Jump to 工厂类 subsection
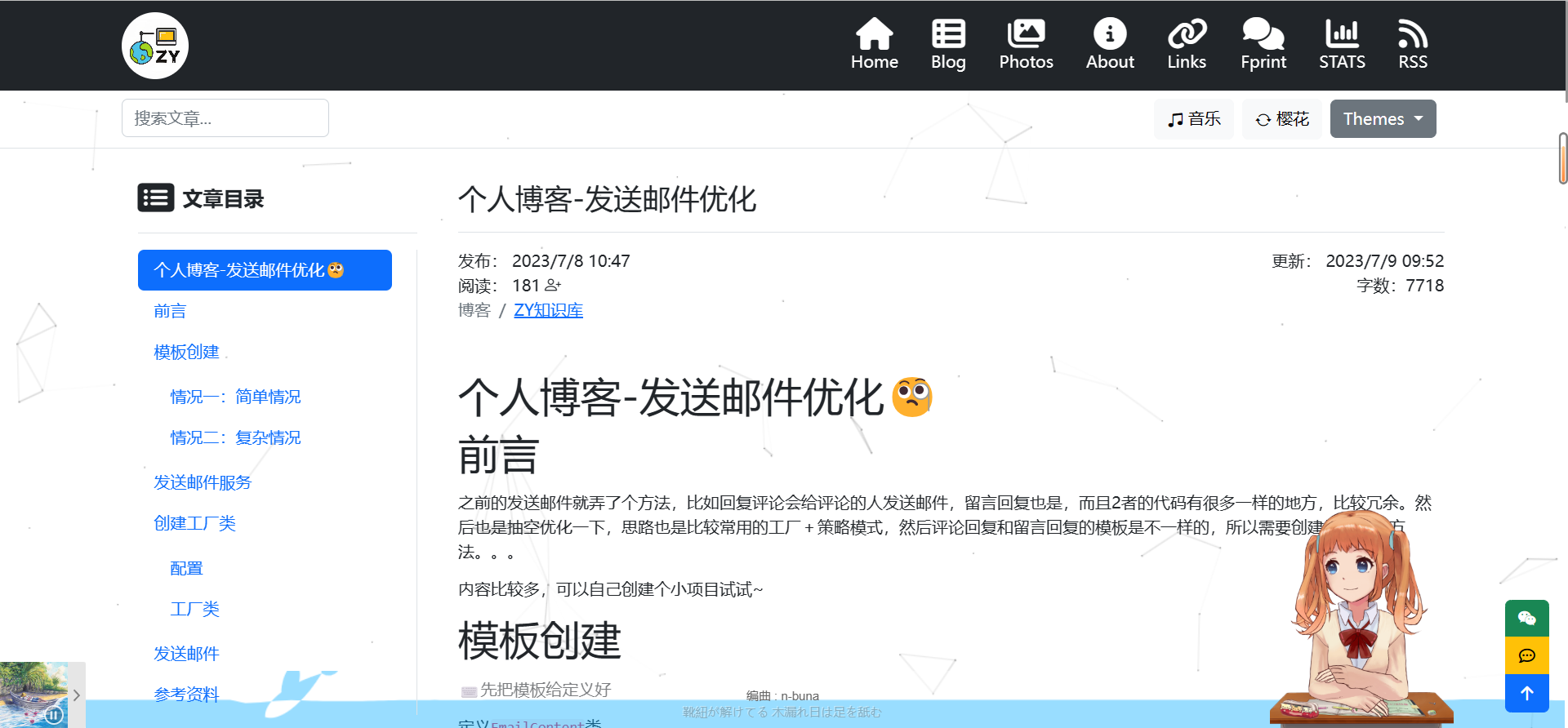This screenshot has width=1568, height=728. pyautogui.click(x=194, y=609)
